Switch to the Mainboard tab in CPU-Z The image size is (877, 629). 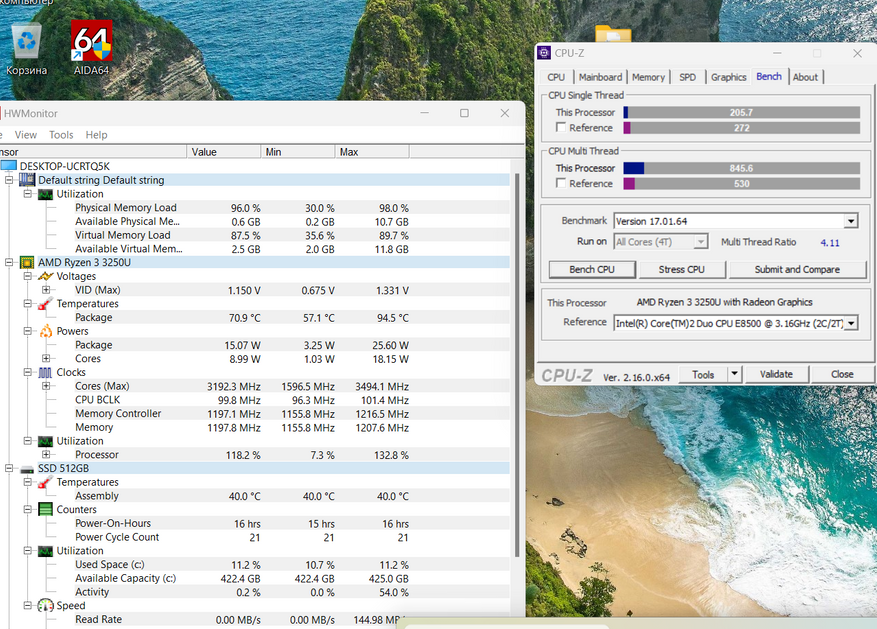pyautogui.click(x=600, y=77)
